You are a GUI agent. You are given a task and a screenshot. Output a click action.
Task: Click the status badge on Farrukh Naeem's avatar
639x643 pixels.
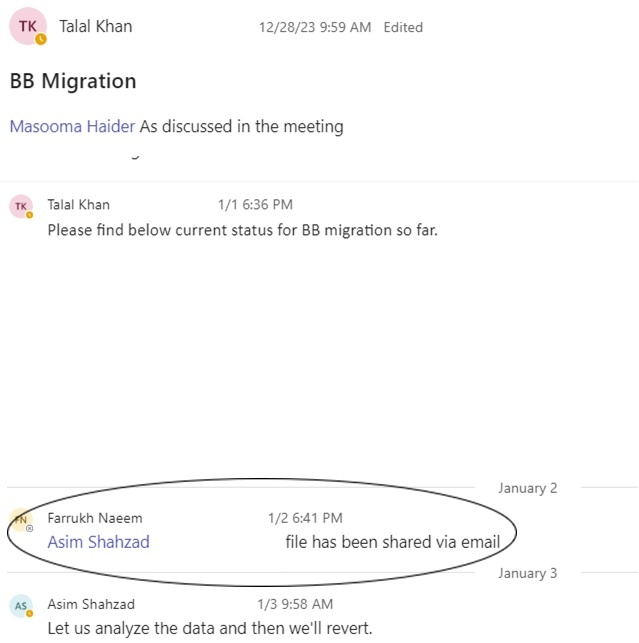click(30, 529)
